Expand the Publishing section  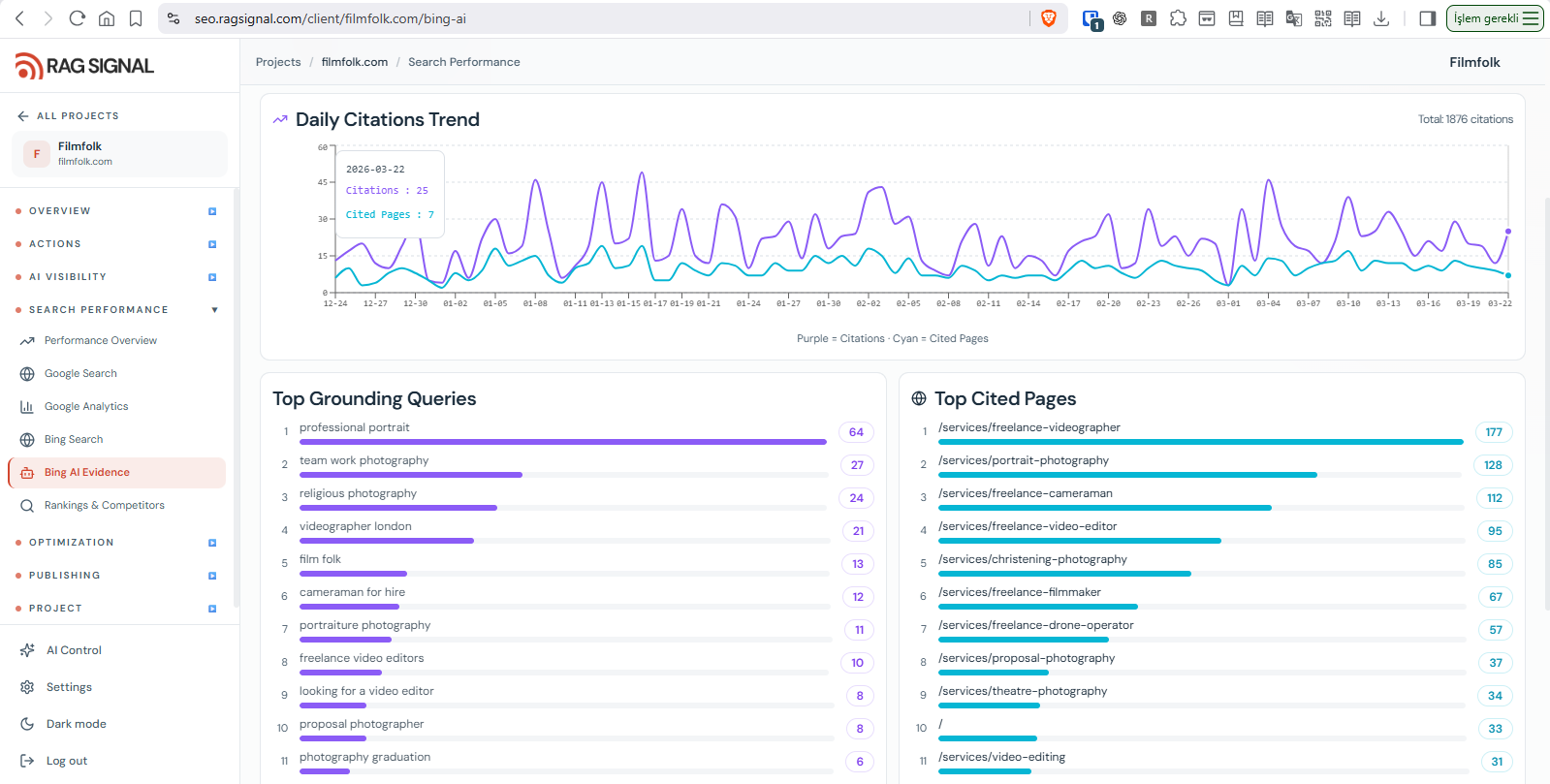(x=116, y=575)
